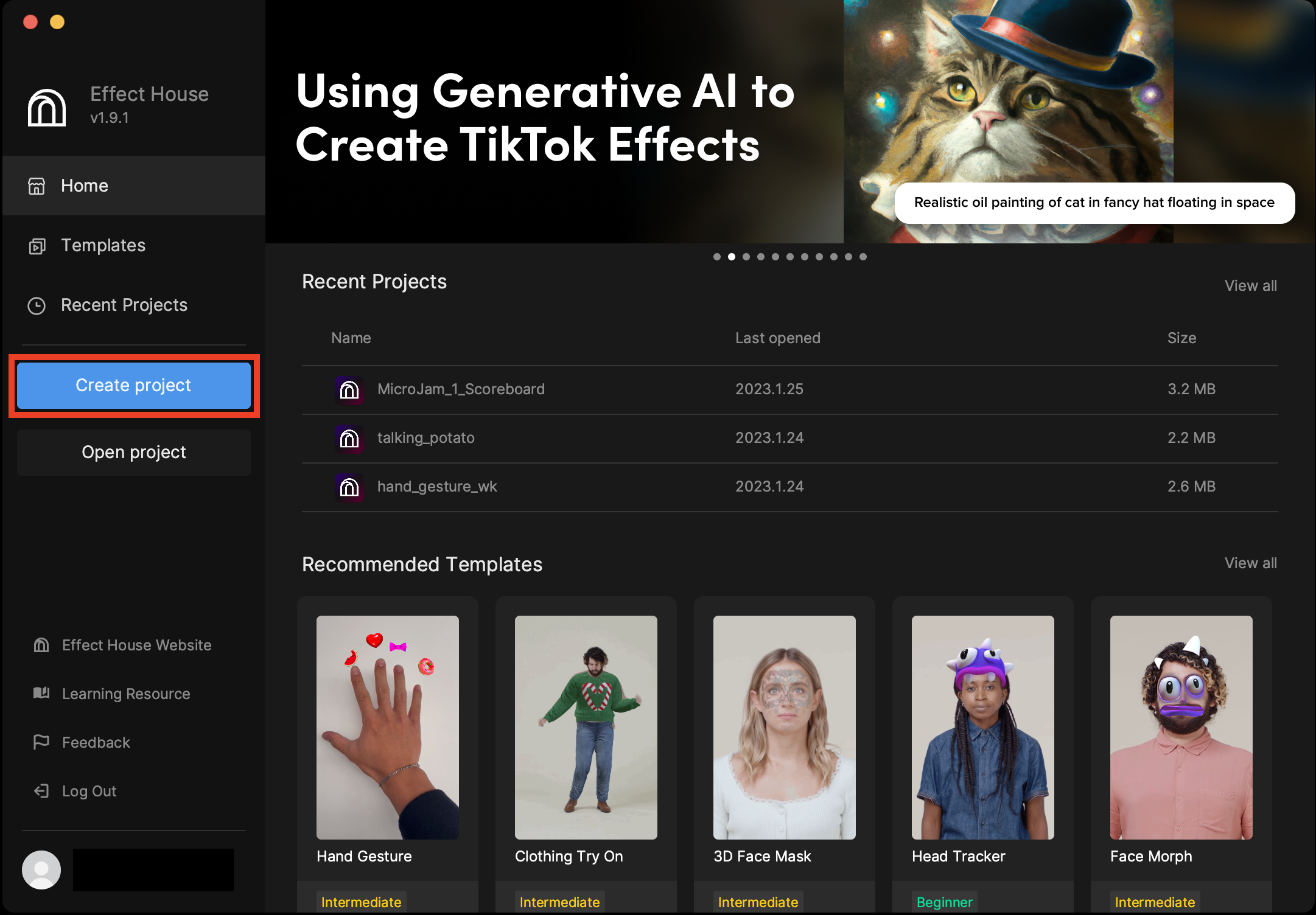Close the window with red button
The height and width of the screenshot is (915, 1316).
(30, 22)
